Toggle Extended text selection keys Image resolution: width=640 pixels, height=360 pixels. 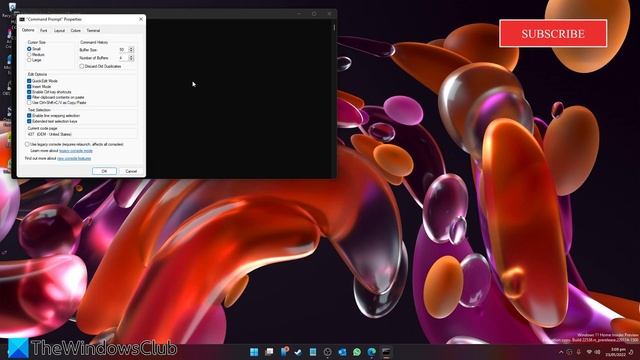29,121
